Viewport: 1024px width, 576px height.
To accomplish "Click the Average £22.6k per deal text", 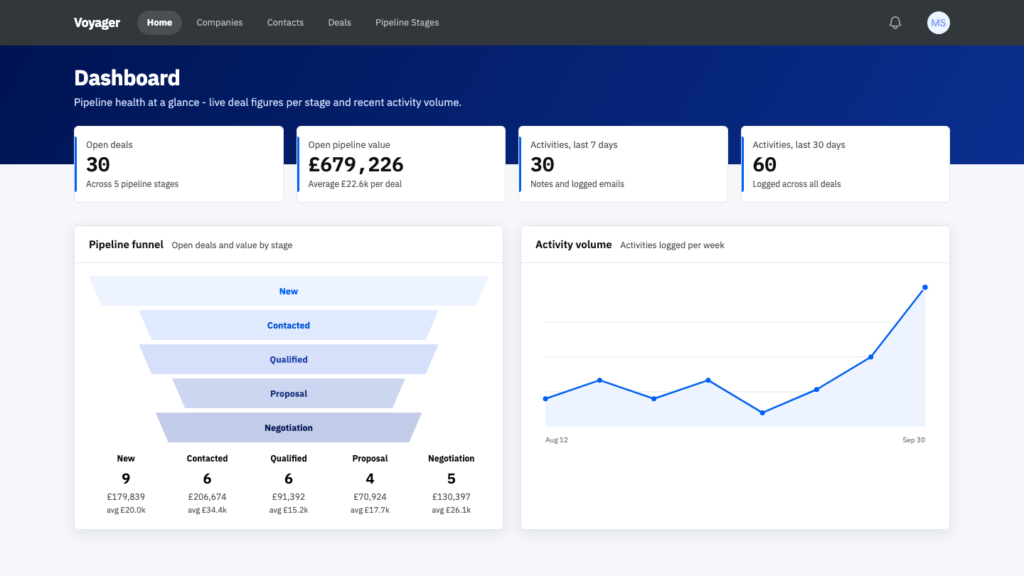I will pos(355,184).
